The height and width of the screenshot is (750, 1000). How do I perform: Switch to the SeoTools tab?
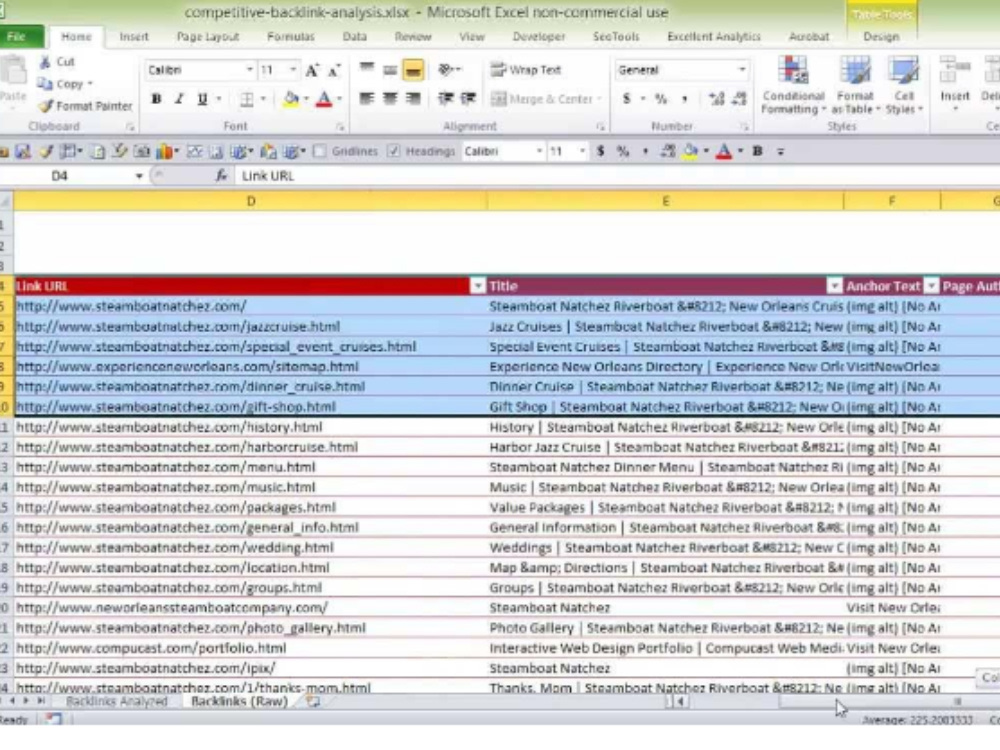pyautogui.click(x=616, y=37)
